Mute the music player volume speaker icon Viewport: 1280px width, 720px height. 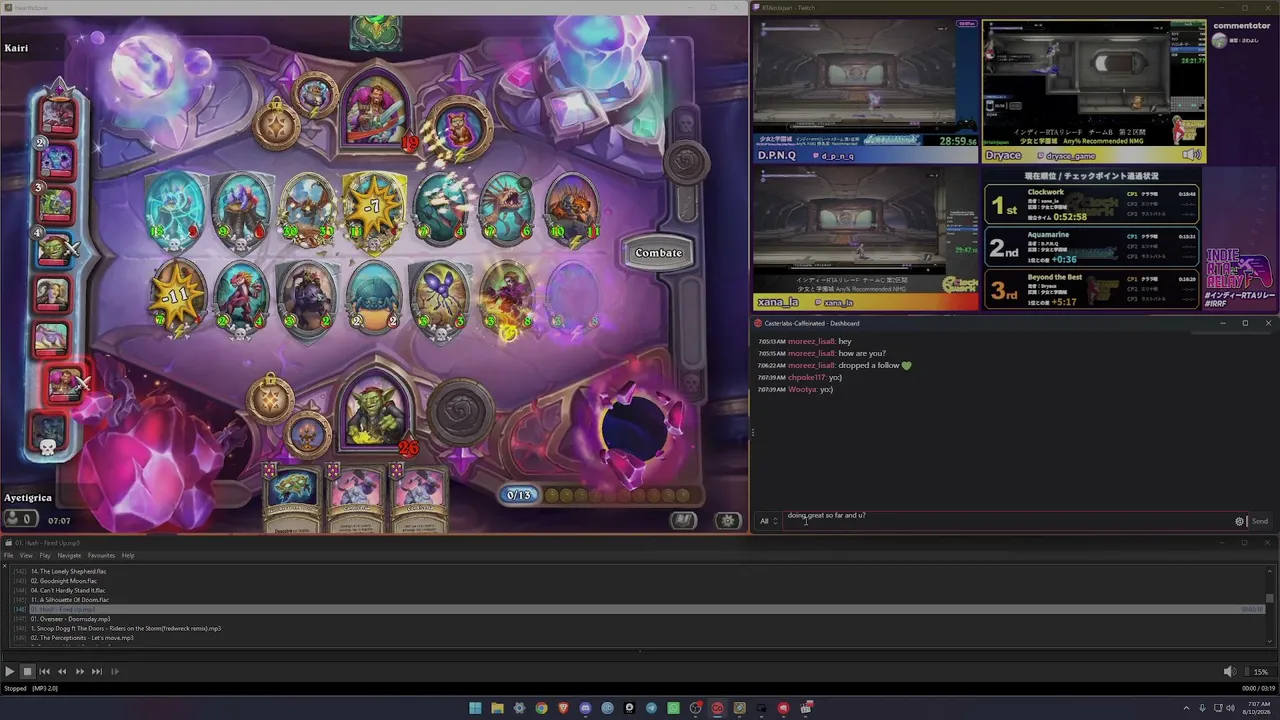pos(1230,672)
